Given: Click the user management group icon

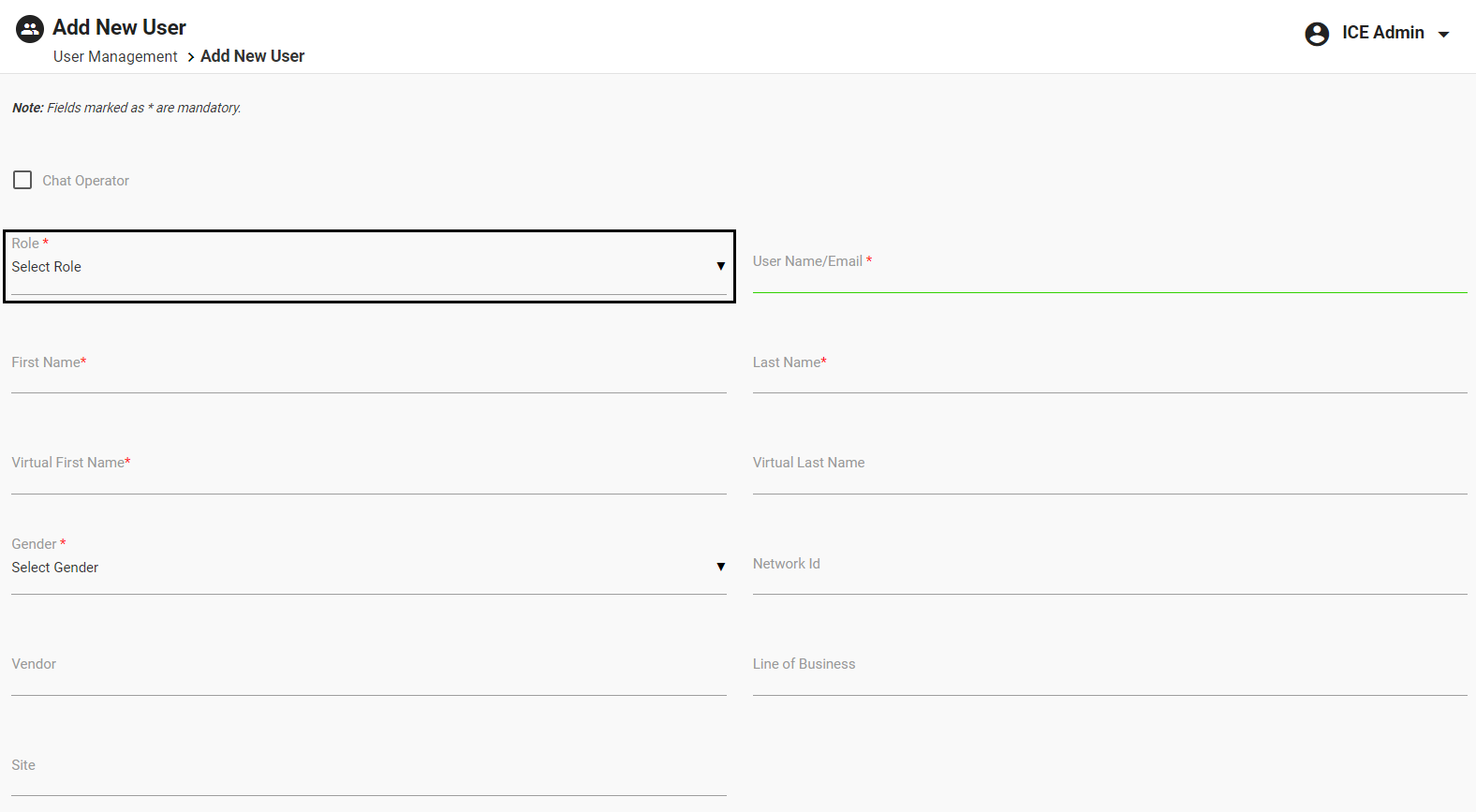Looking at the screenshot, I should point(30,29).
